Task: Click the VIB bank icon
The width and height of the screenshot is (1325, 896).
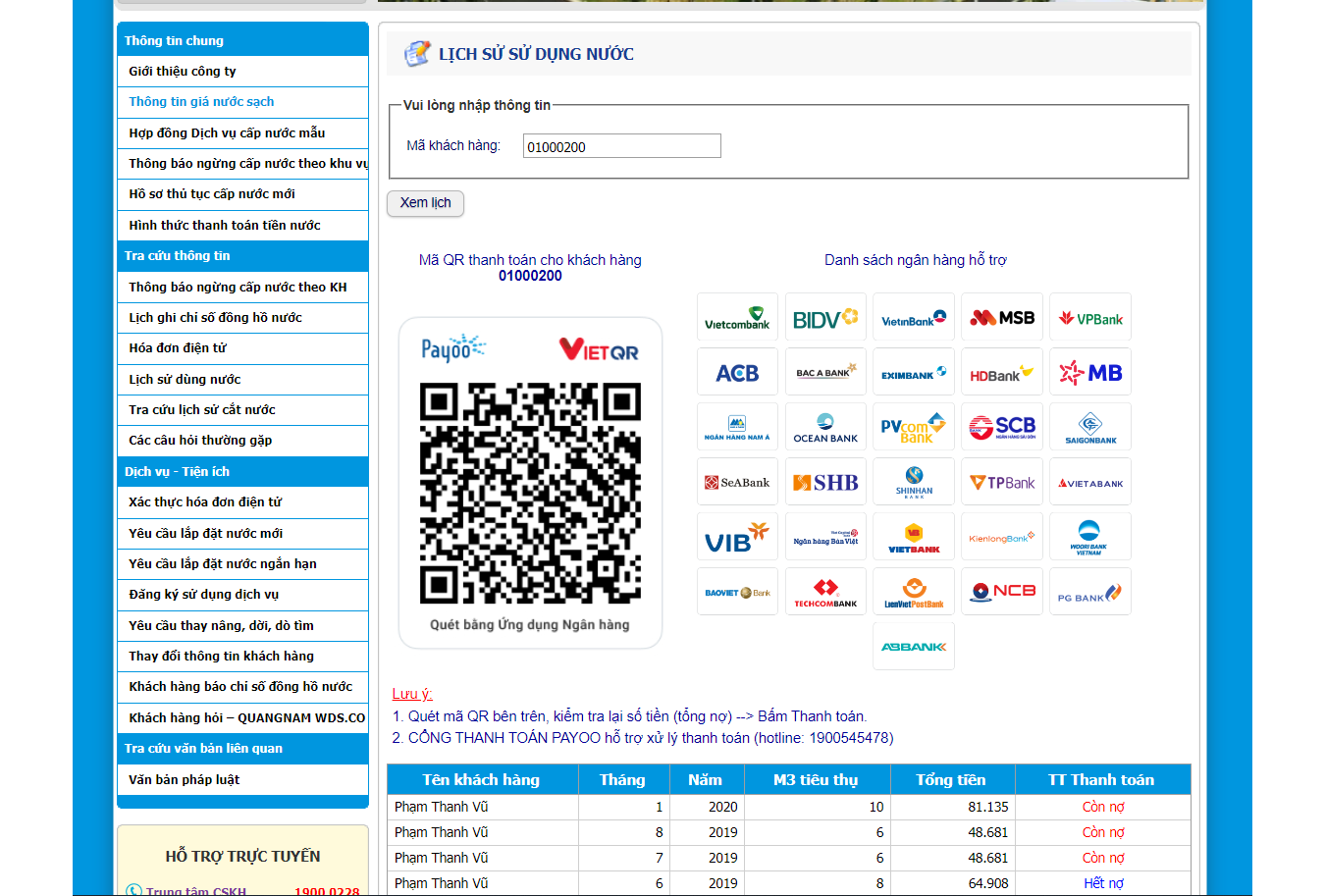Action: [x=737, y=538]
